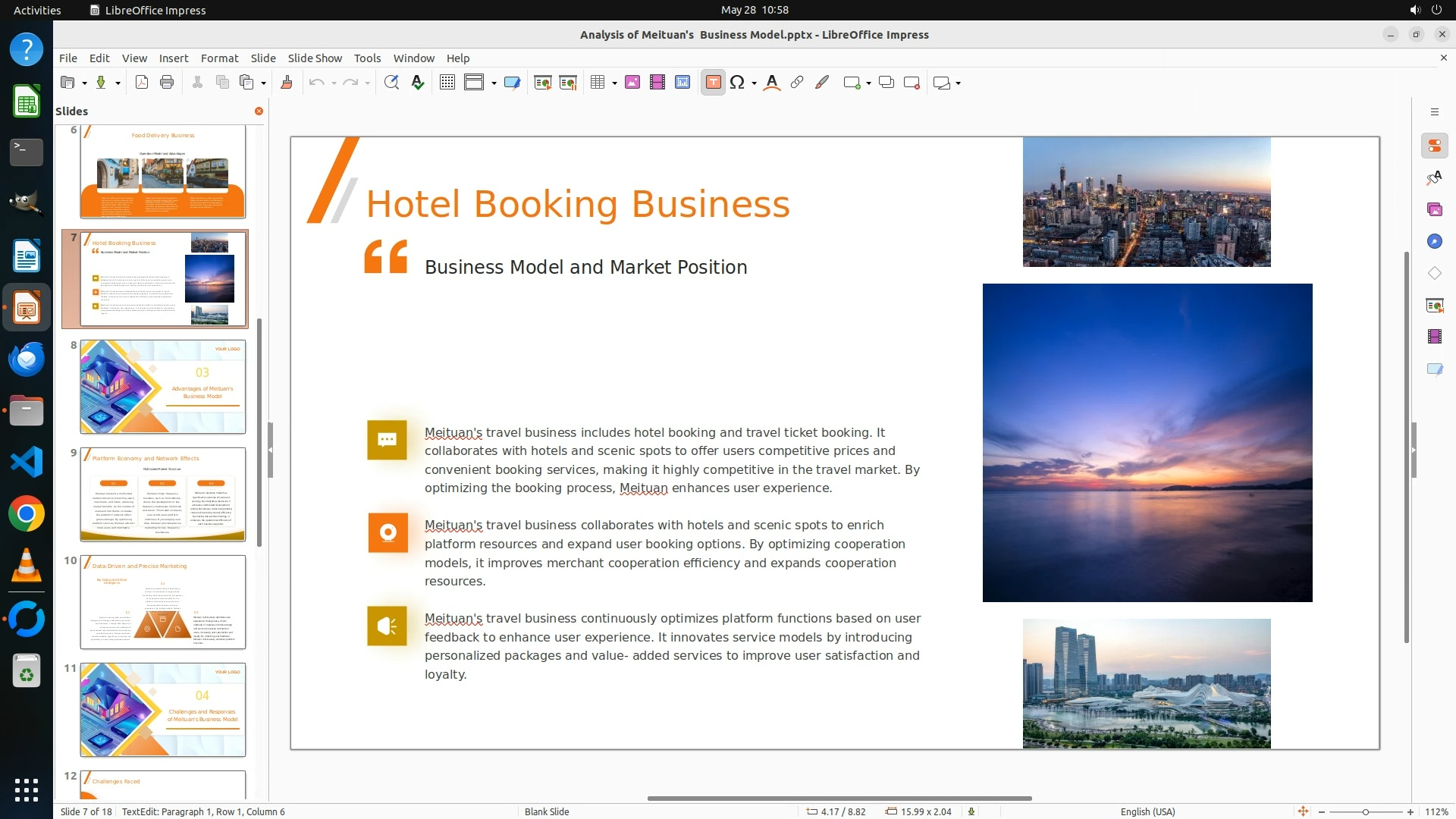1456x819 pixels.
Task: Open the Slide Show menu
Action: coord(315,58)
